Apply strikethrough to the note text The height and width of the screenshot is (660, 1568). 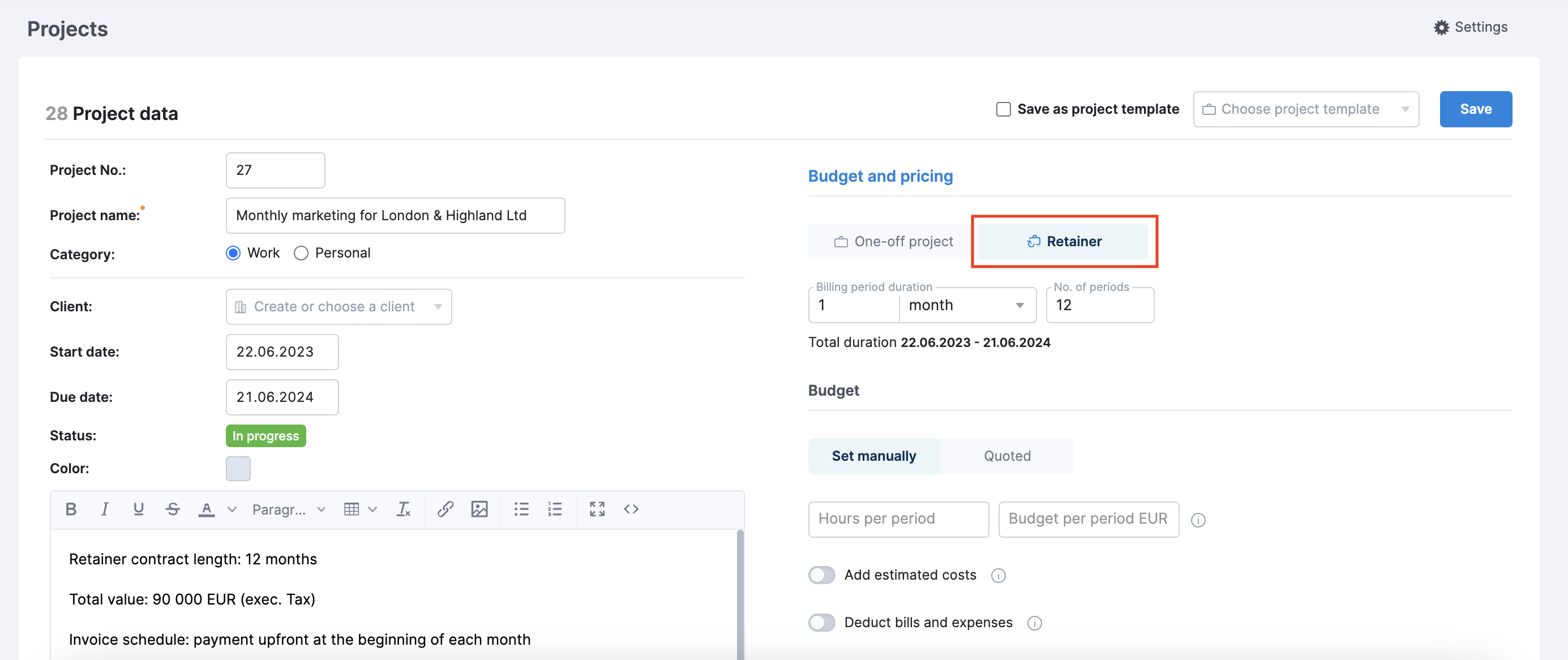(172, 509)
